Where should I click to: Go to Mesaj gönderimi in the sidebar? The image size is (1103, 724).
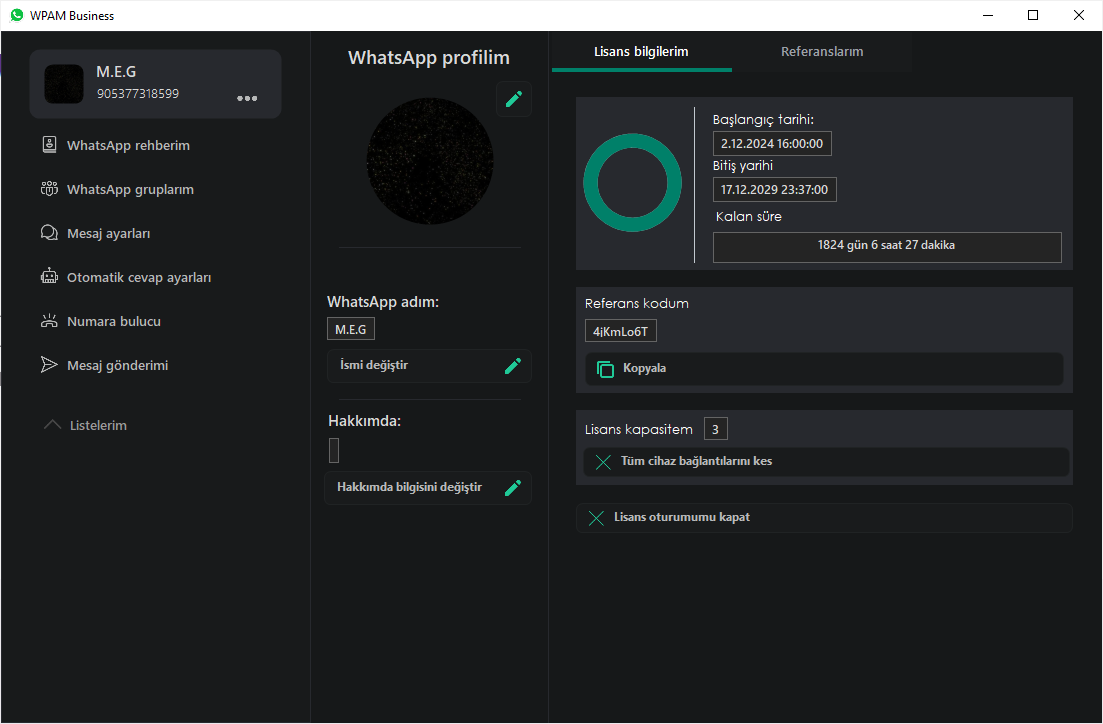117,365
